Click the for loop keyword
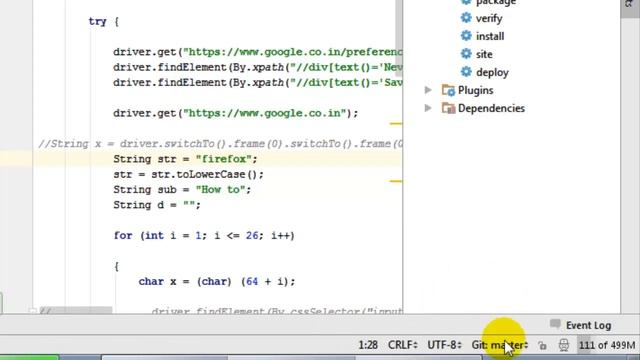The width and height of the screenshot is (640, 360). (123, 236)
